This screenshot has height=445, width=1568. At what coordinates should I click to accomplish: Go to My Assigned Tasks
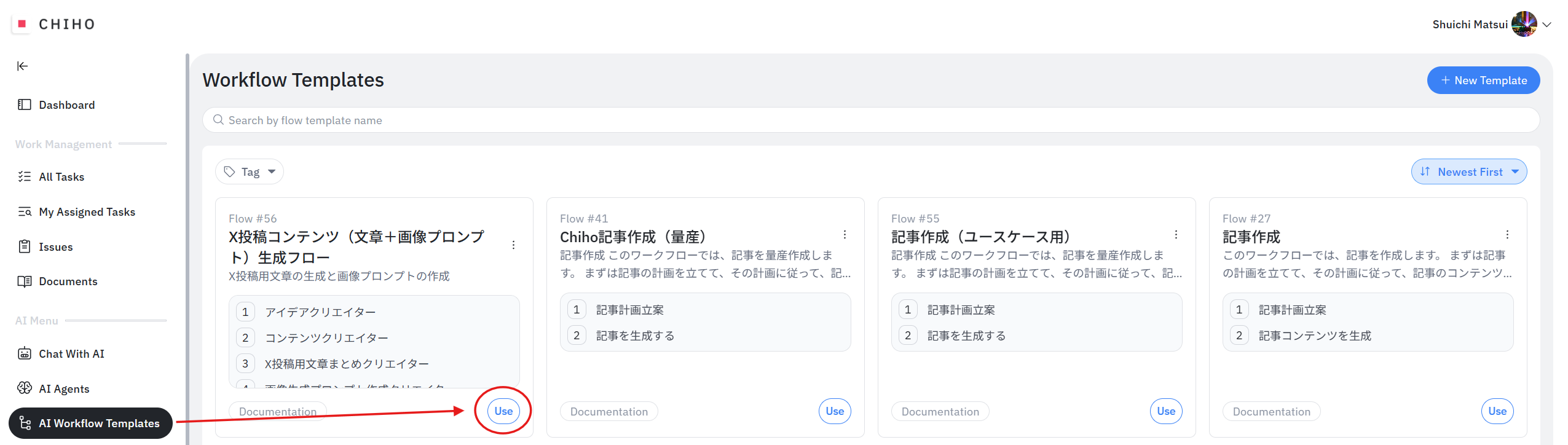[87, 212]
